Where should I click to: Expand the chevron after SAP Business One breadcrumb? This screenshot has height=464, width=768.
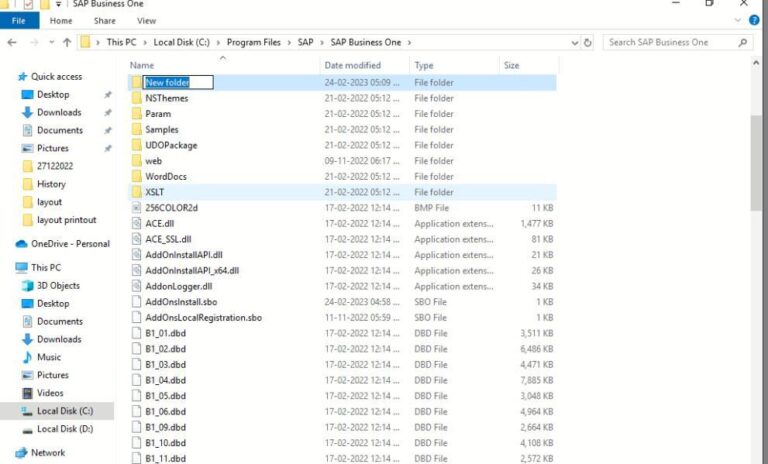[x=409, y=43]
